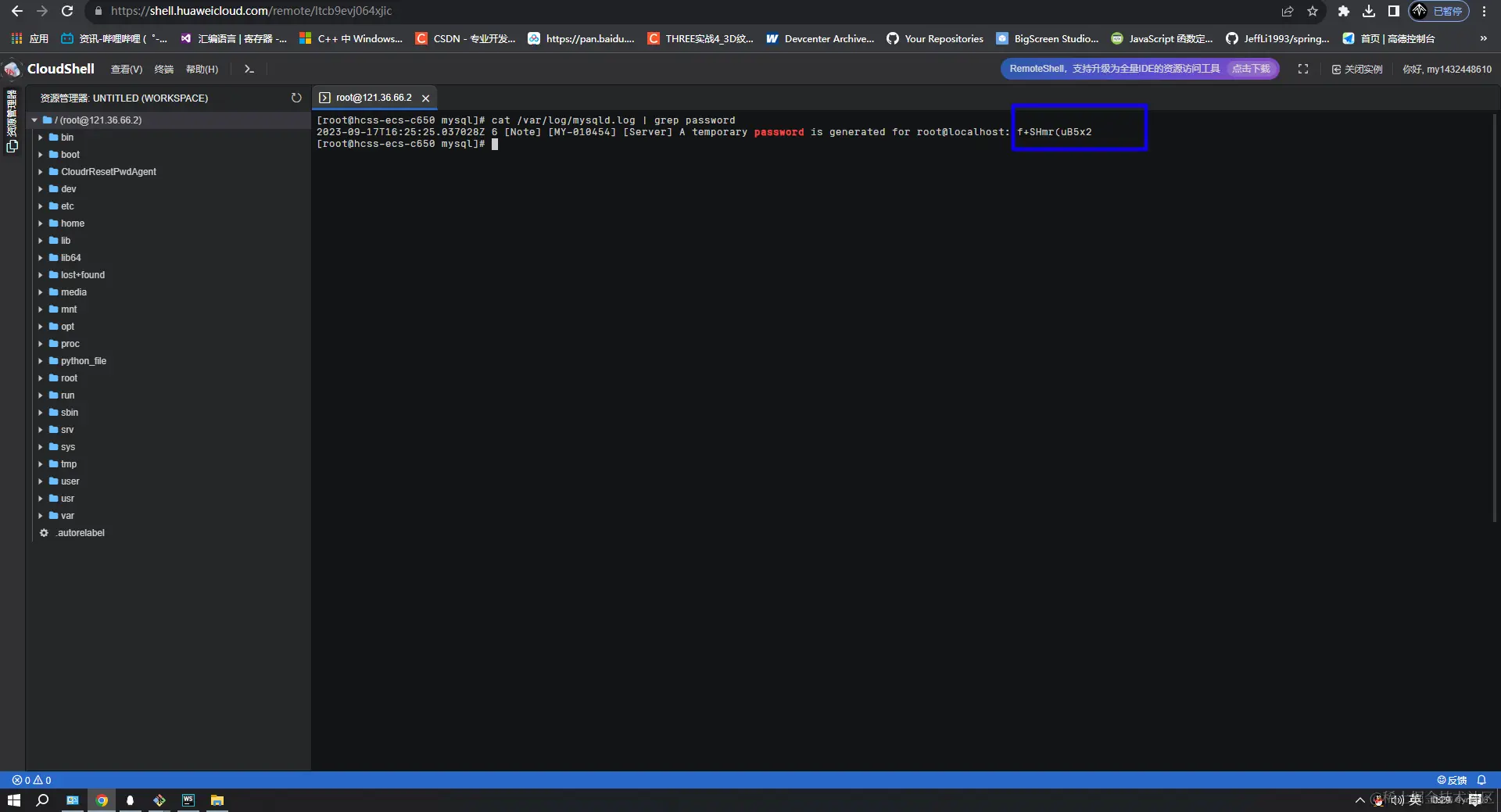Expand the CloudrResetPwdAgent folder
Screen dimensions: 1501x812
coord(41,172)
